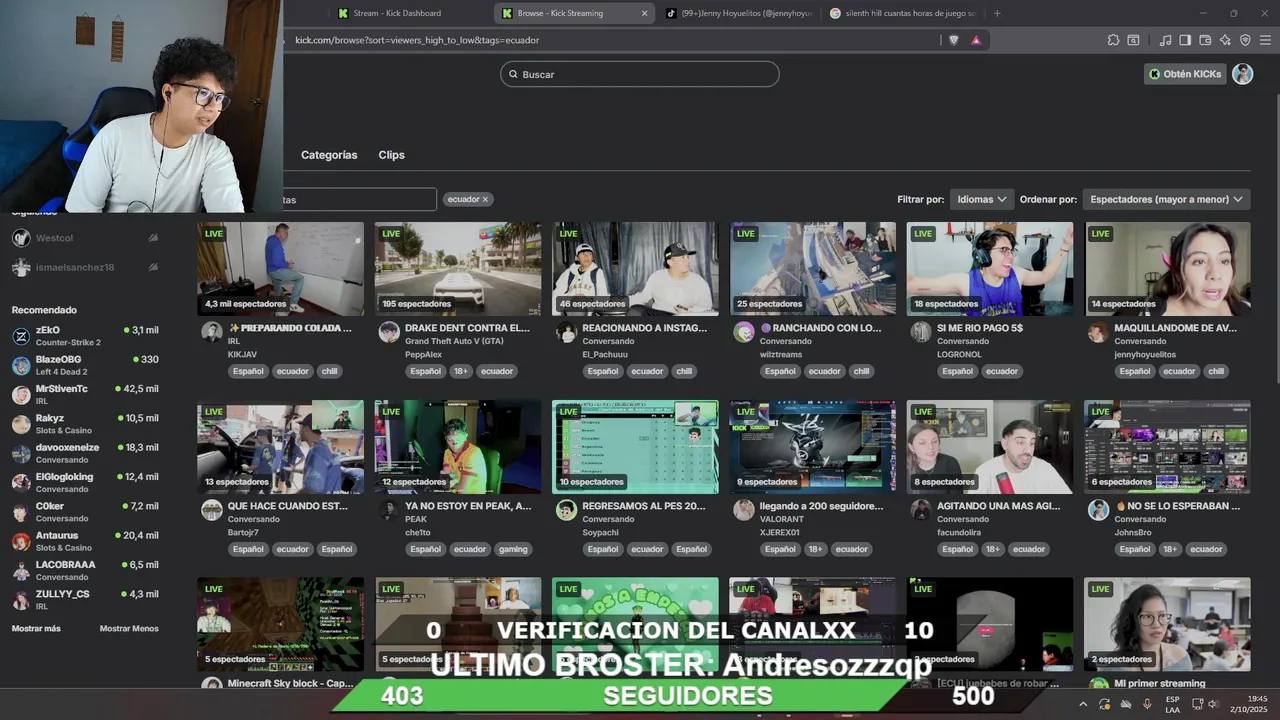Click the Obtén KICKs button
The height and width of the screenshot is (720, 1280).
pos(1185,74)
